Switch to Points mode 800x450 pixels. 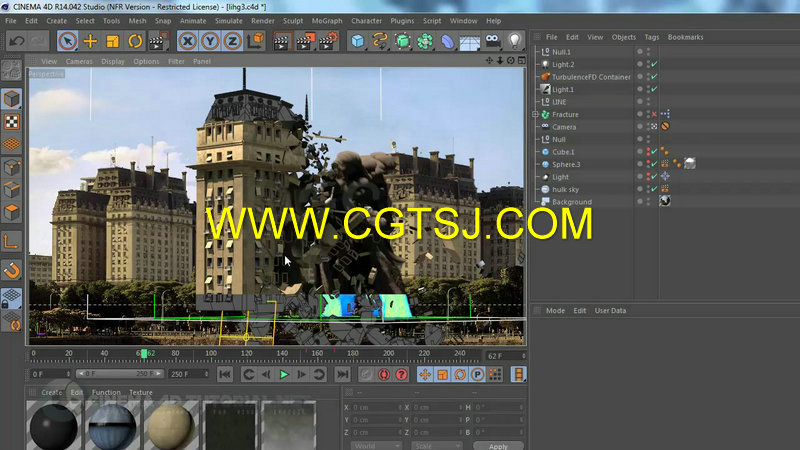11,167
